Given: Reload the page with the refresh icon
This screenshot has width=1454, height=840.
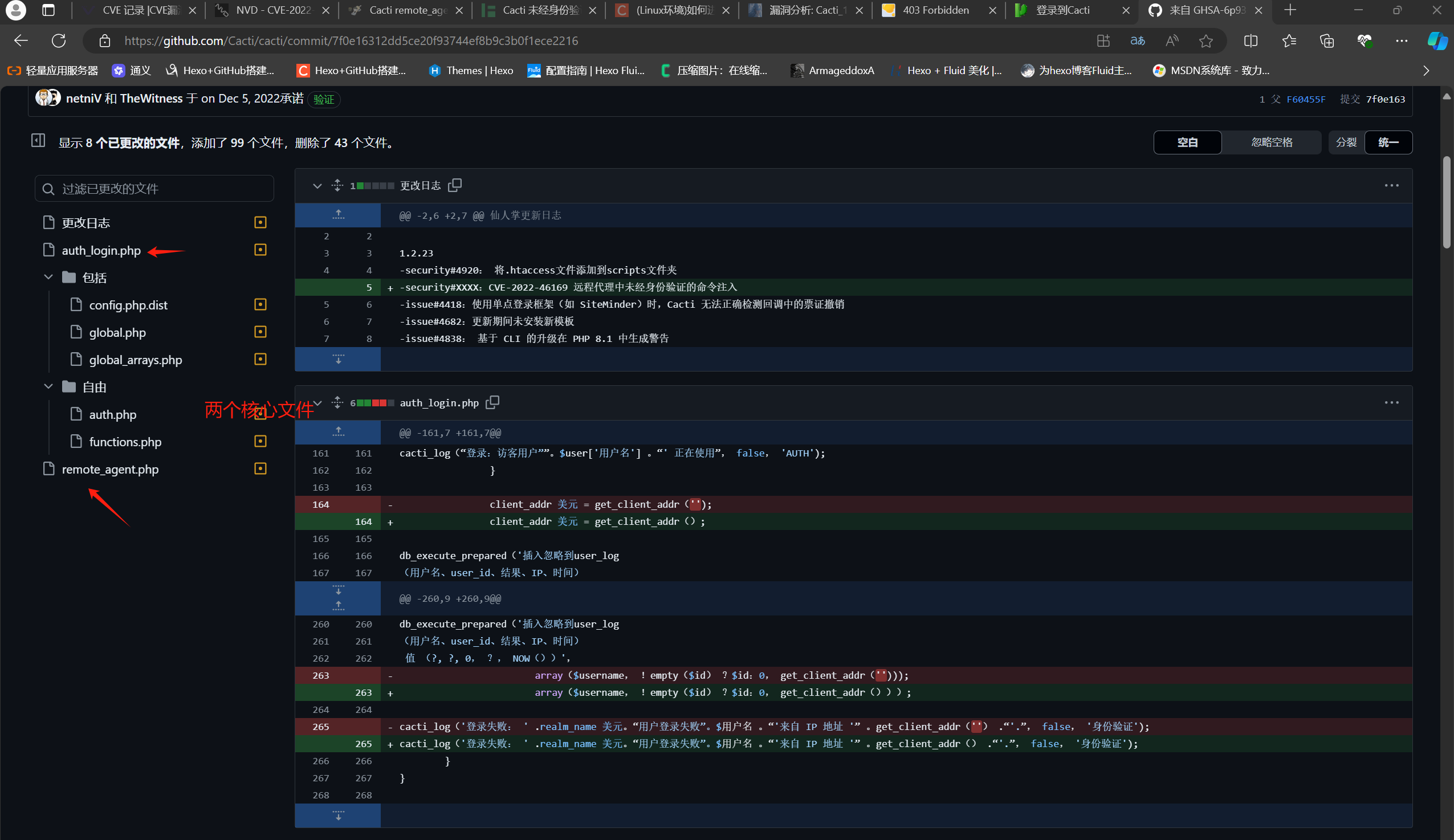Looking at the screenshot, I should [59, 41].
